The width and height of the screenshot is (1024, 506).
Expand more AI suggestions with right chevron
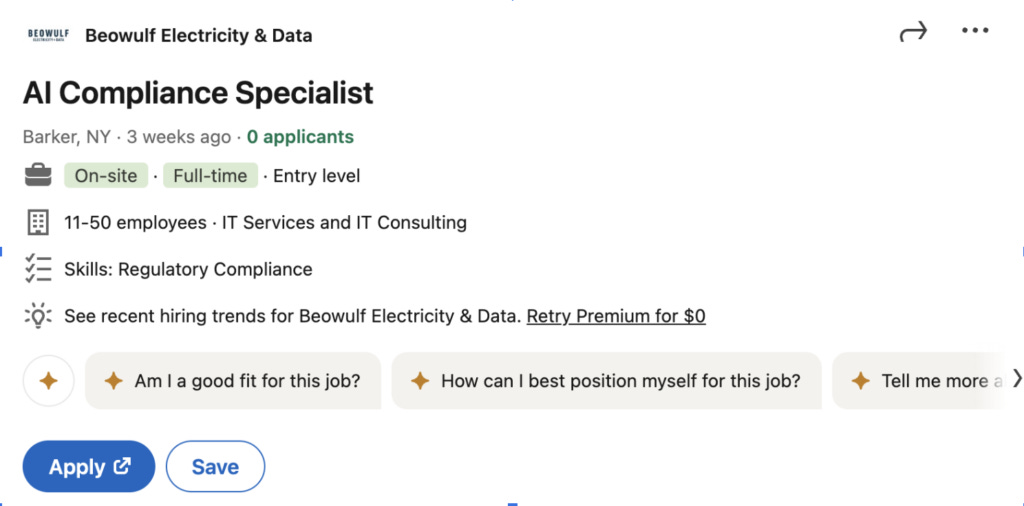point(1016,378)
